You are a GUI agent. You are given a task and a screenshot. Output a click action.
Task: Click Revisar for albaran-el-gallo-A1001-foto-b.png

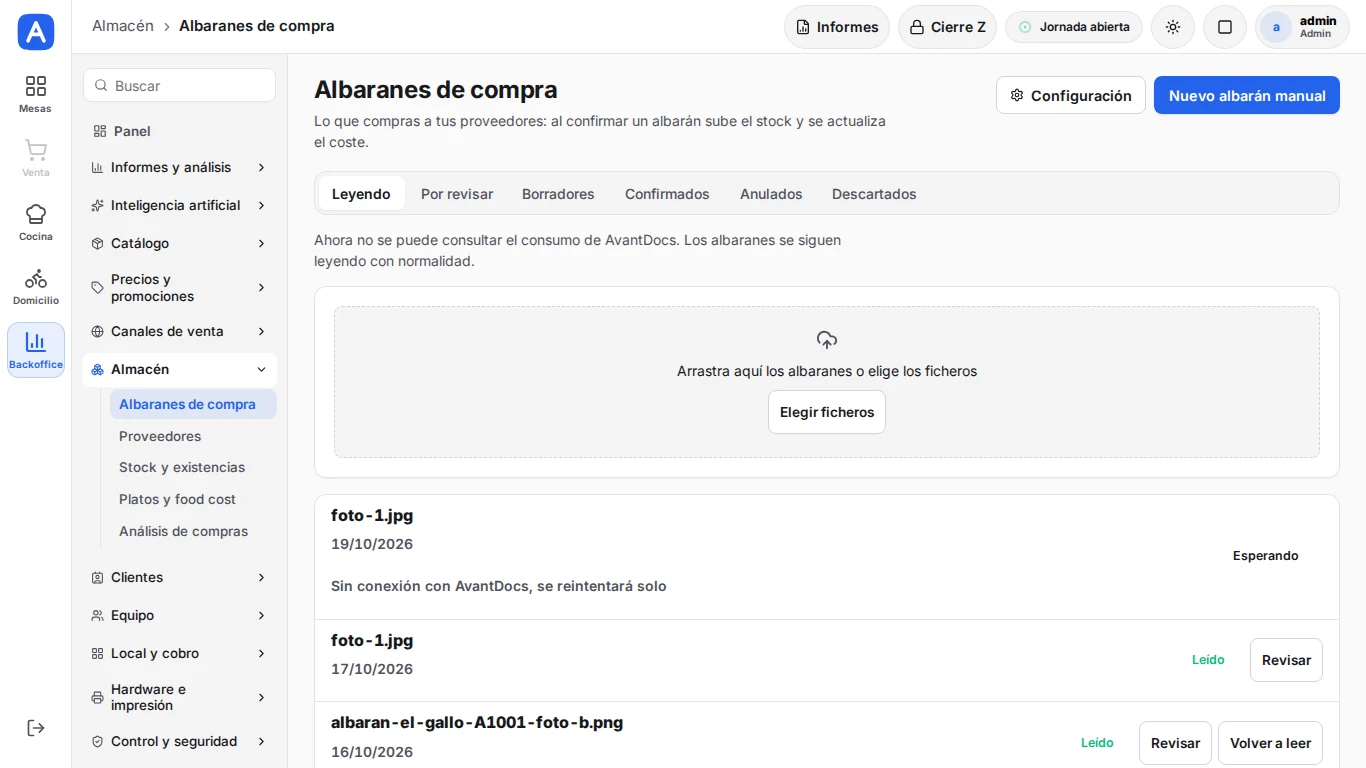click(x=1175, y=743)
